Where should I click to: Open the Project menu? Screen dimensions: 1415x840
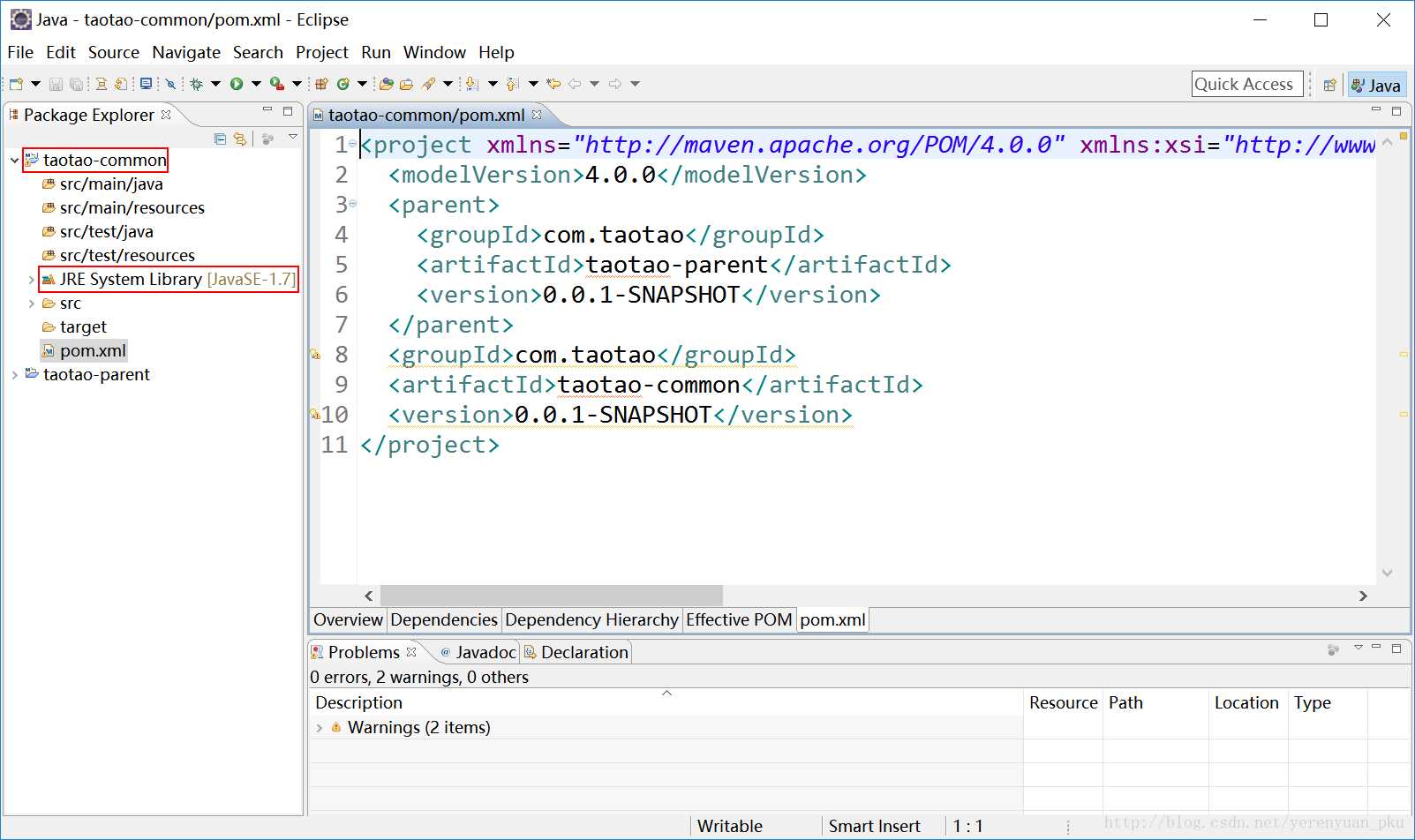coord(322,52)
